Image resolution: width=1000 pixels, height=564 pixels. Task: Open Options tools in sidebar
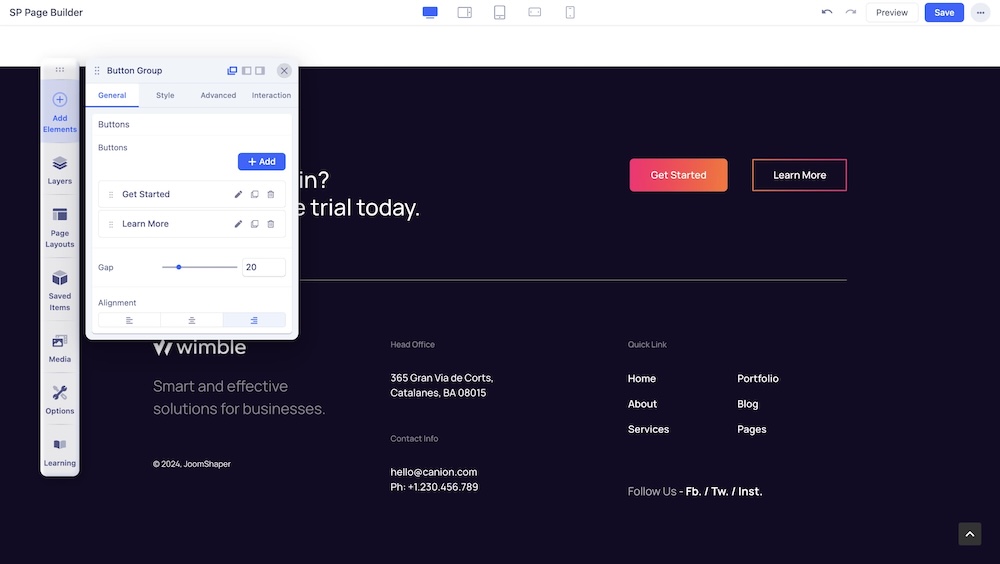[x=59, y=399]
